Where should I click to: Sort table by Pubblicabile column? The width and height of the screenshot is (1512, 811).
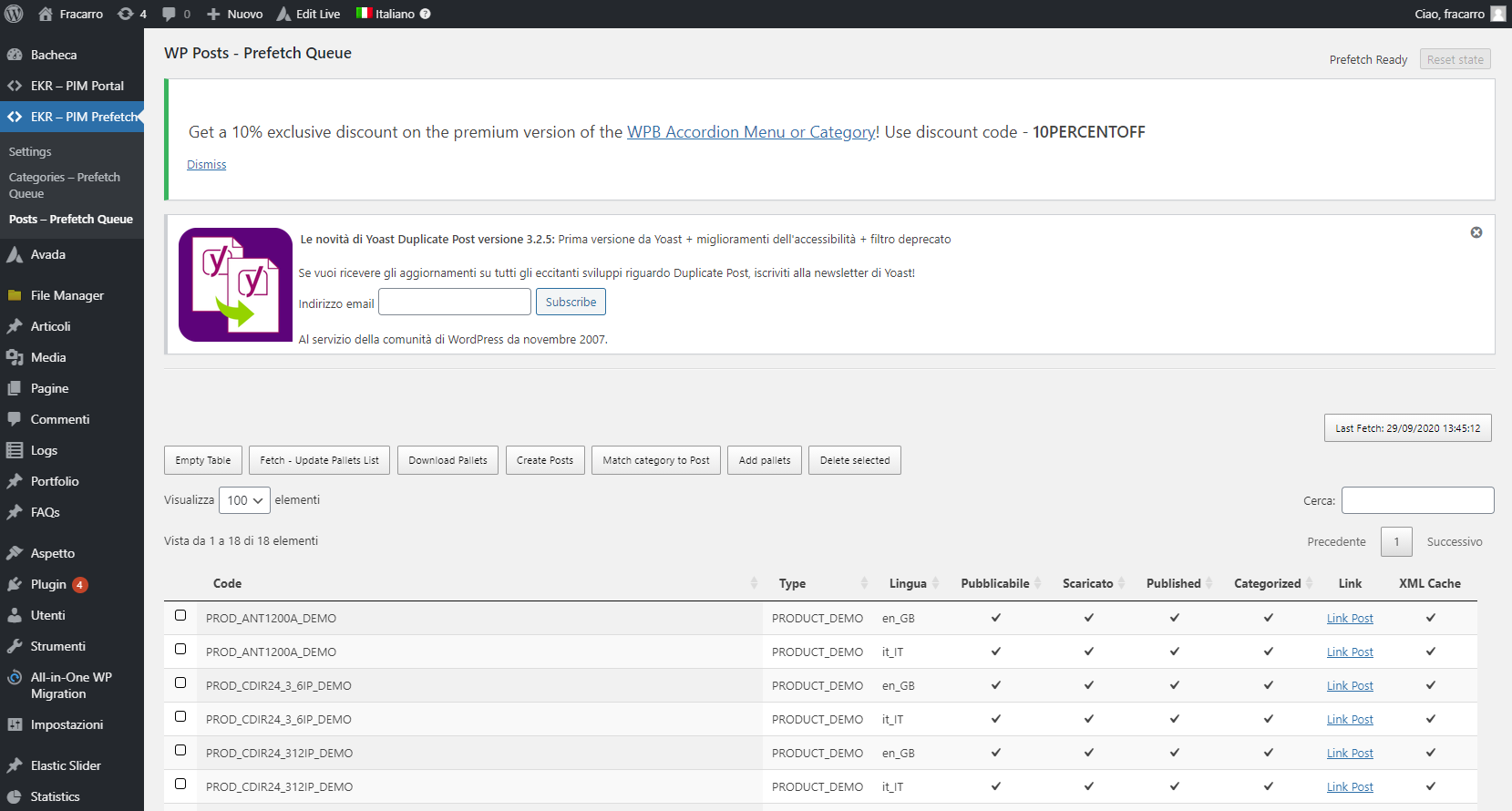(x=994, y=583)
